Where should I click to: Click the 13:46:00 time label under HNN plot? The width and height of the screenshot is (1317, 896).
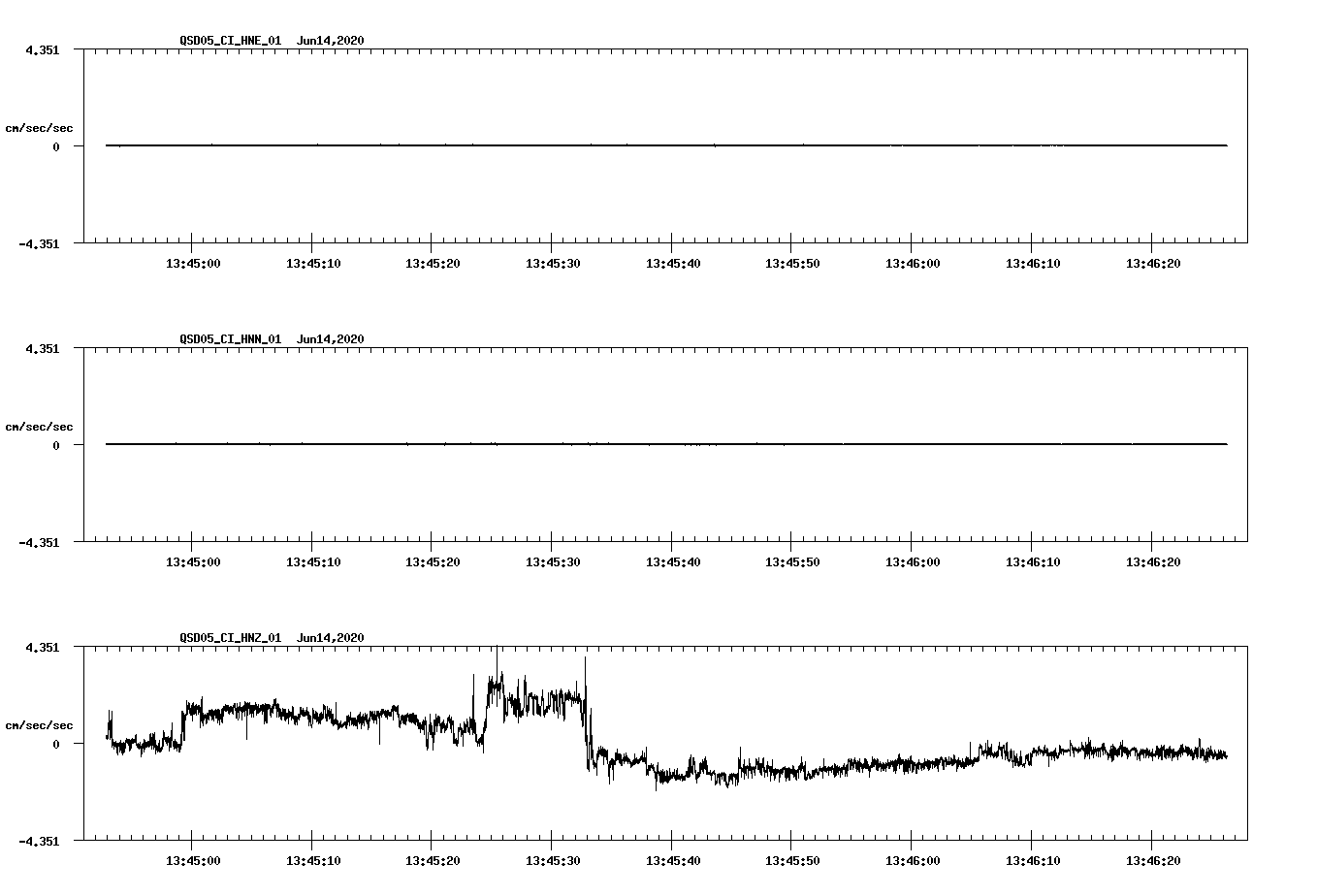[913, 562]
